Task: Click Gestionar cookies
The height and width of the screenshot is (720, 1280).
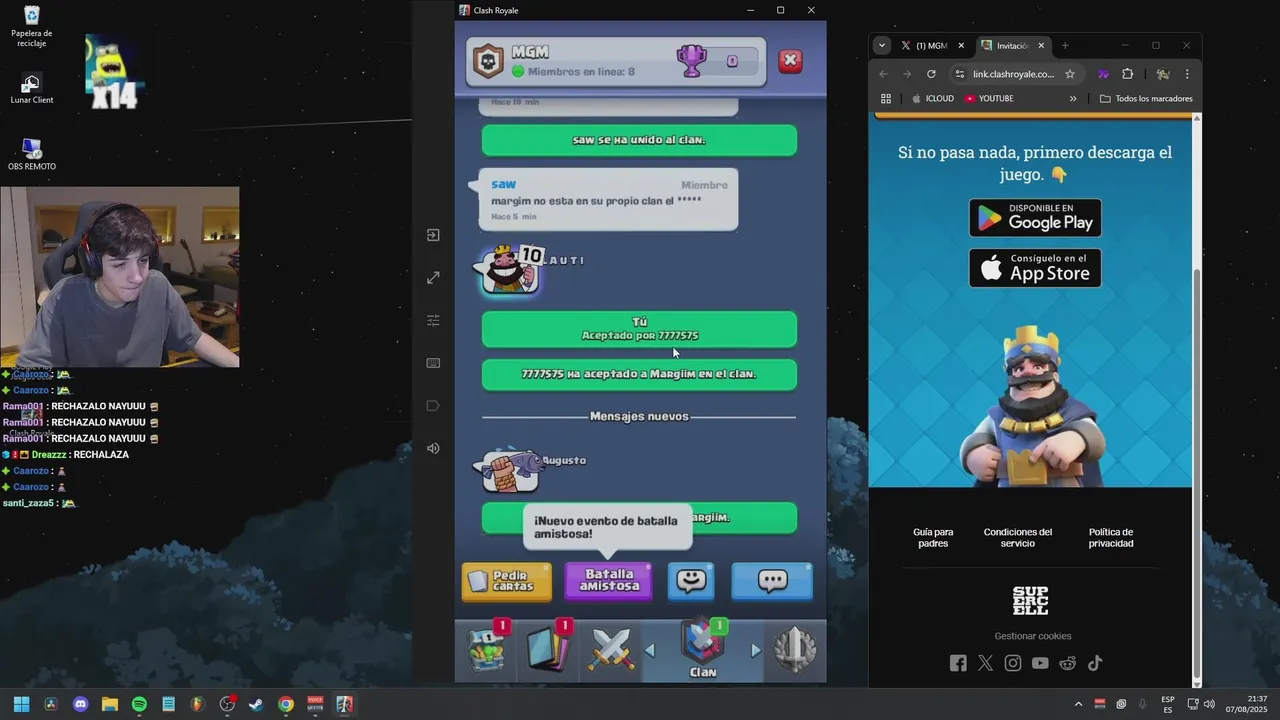Action: coord(1032,636)
